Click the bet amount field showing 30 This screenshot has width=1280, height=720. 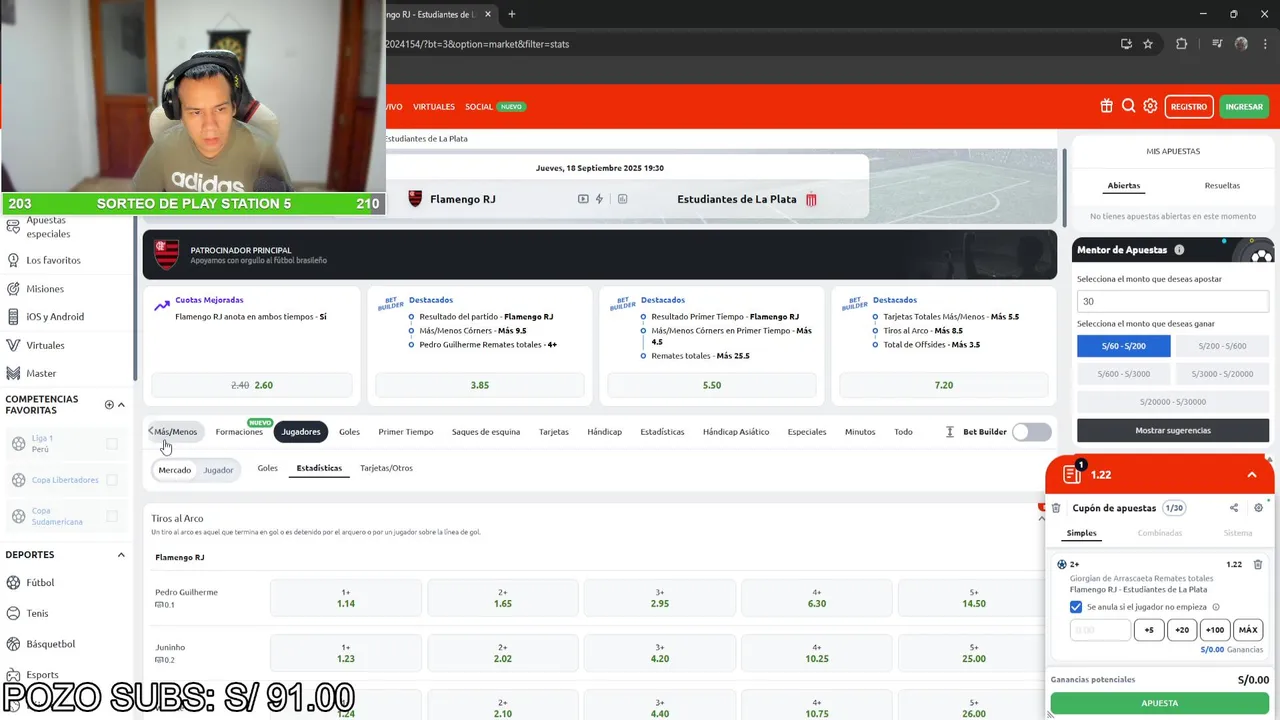click(x=1173, y=301)
